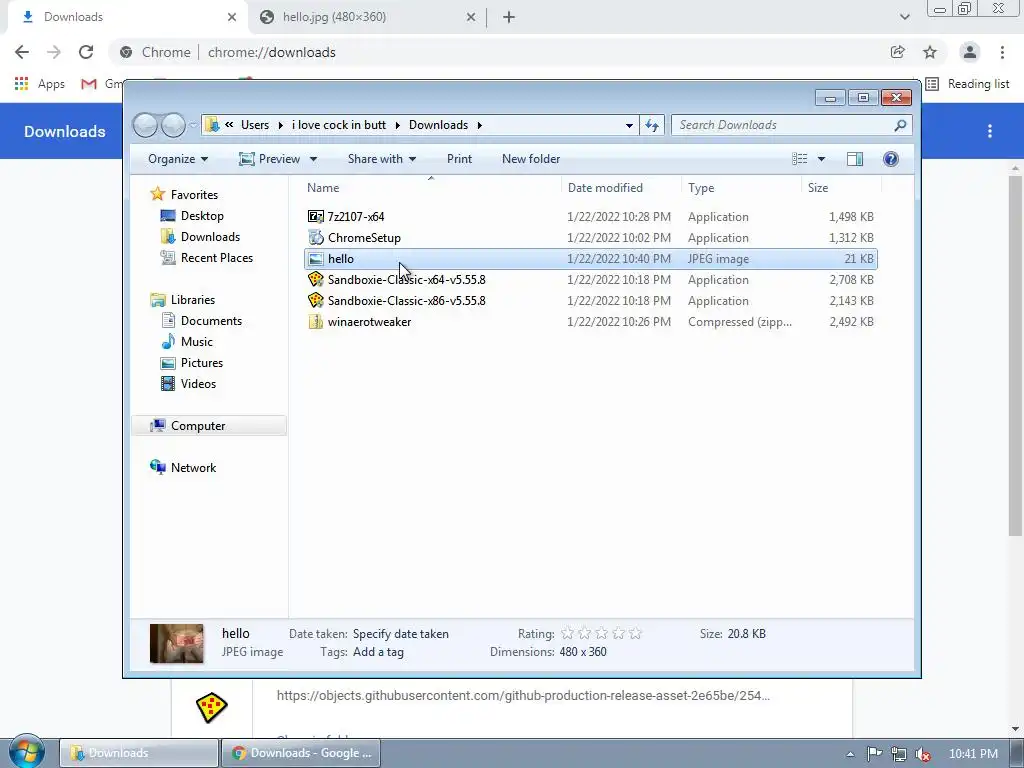Select Music library
This screenshot has height=768, width=1024.
(x=196, y=342)
